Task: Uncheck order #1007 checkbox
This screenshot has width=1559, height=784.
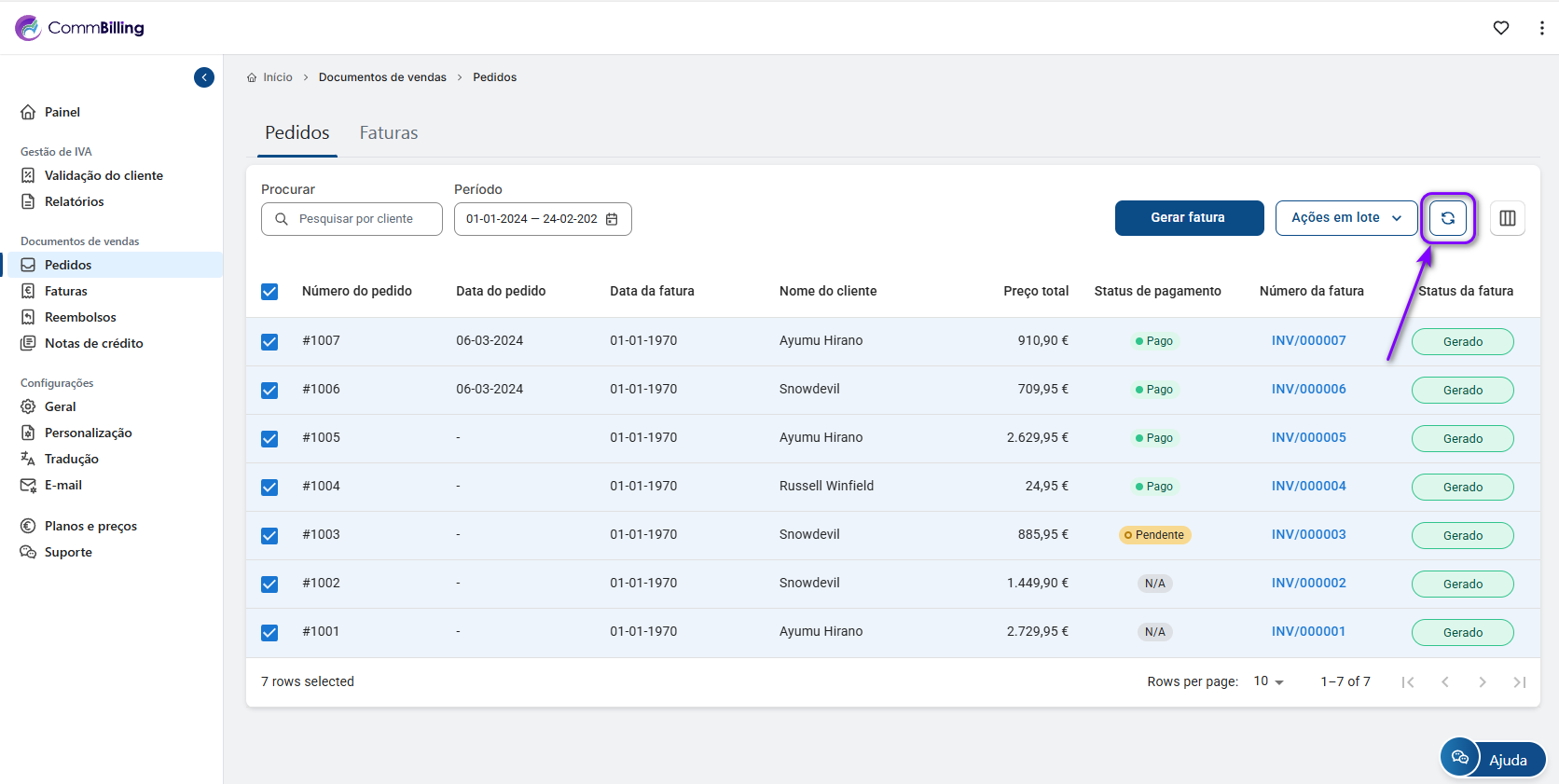Action: click(269, 341)
